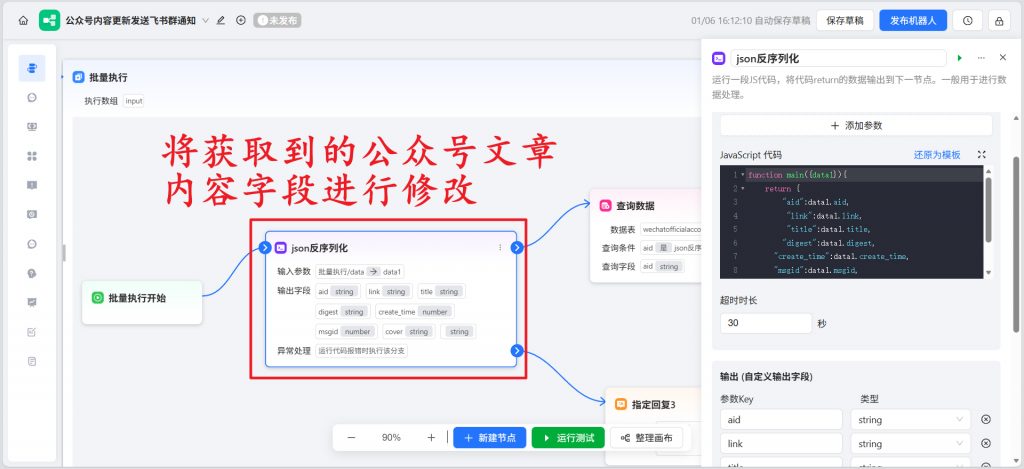Screen dimensions: 1024x469
Task: Open version history clock icon
Action: 968,21
